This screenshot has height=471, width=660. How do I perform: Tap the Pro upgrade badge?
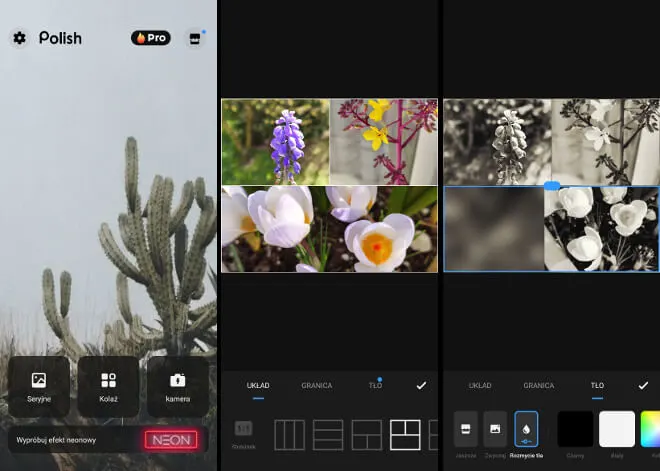coord(150,38)
